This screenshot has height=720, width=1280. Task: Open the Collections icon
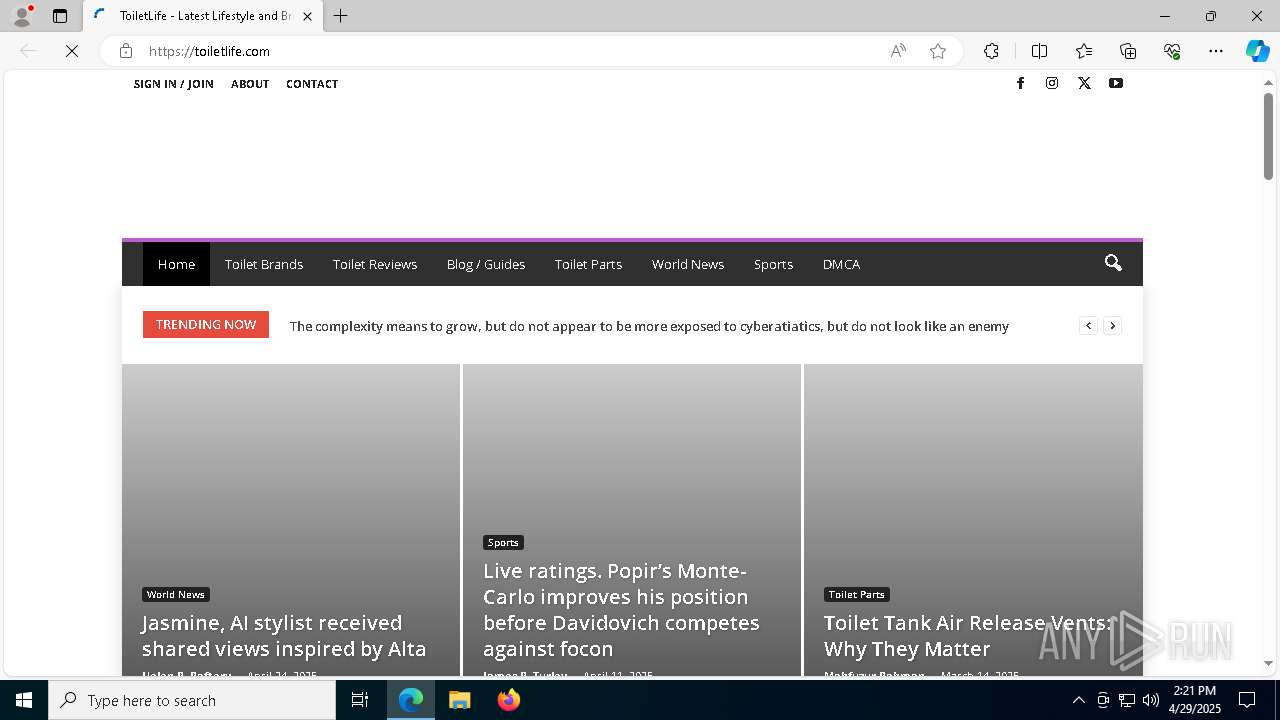(x=1128, y=51)
